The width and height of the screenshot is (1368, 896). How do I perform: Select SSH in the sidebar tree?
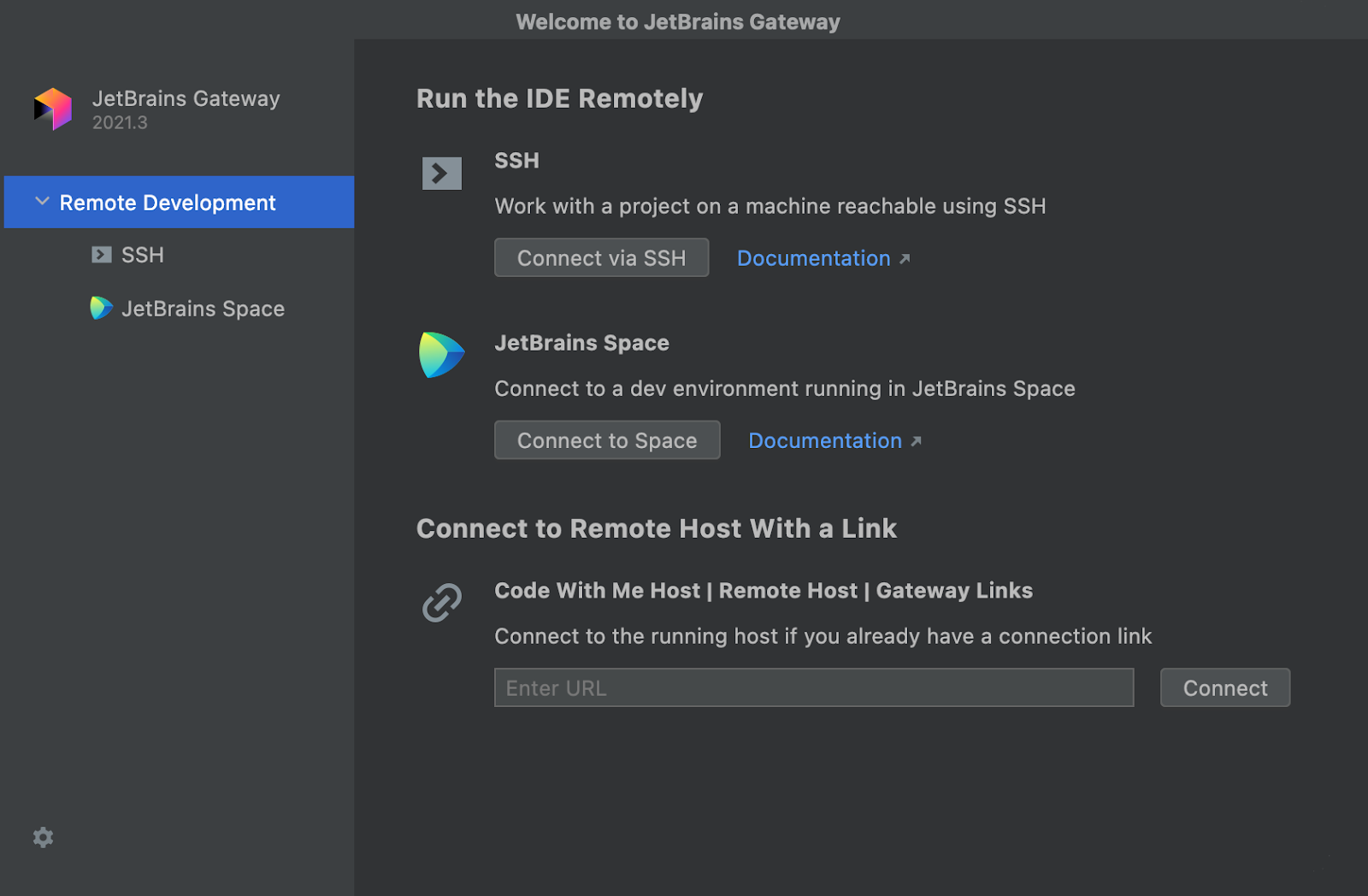tap(143, 255)
